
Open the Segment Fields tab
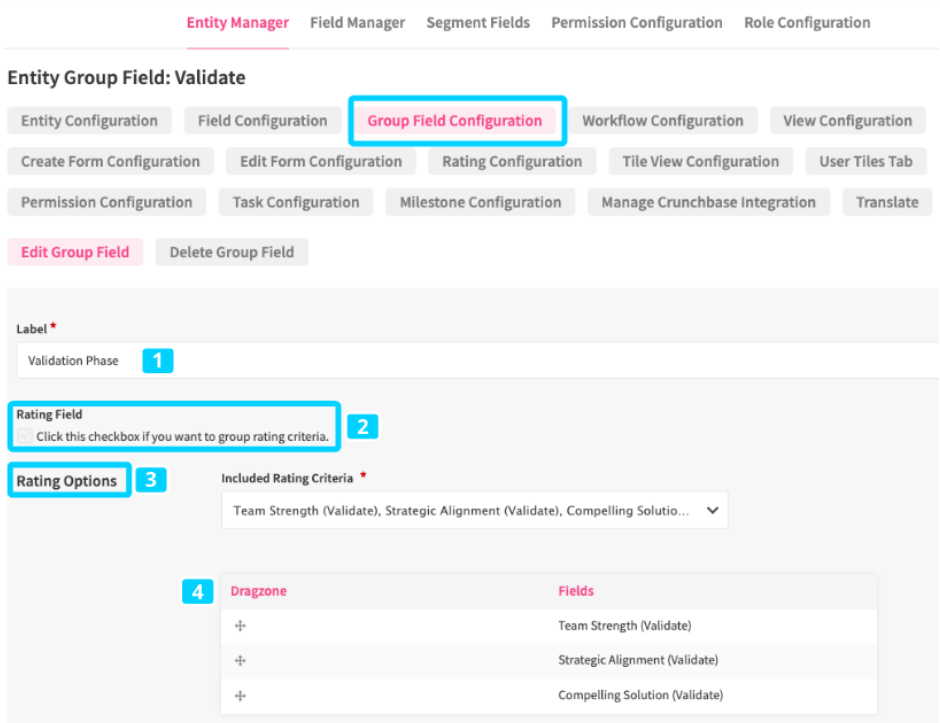pos(478,22)
